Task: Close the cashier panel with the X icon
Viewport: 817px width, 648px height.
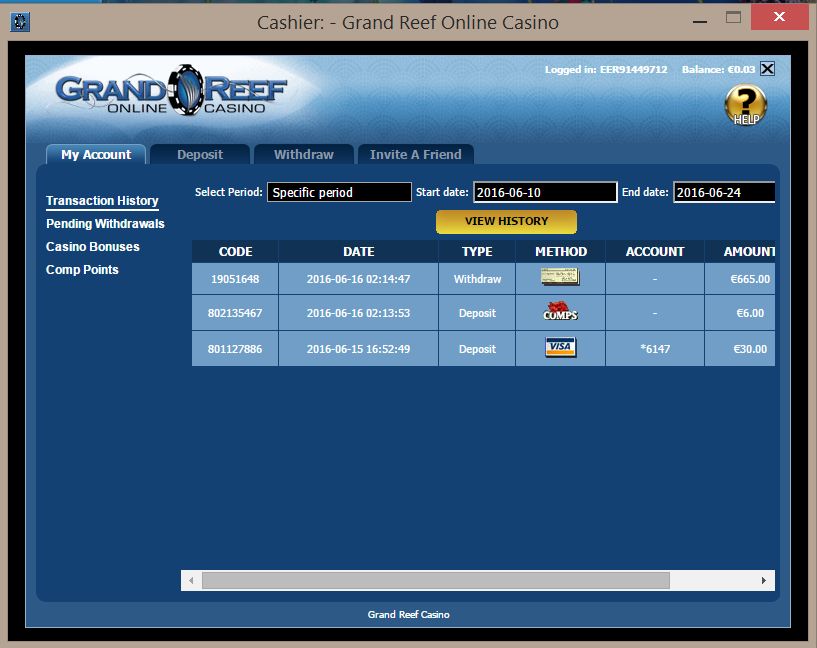Action: 767,69
